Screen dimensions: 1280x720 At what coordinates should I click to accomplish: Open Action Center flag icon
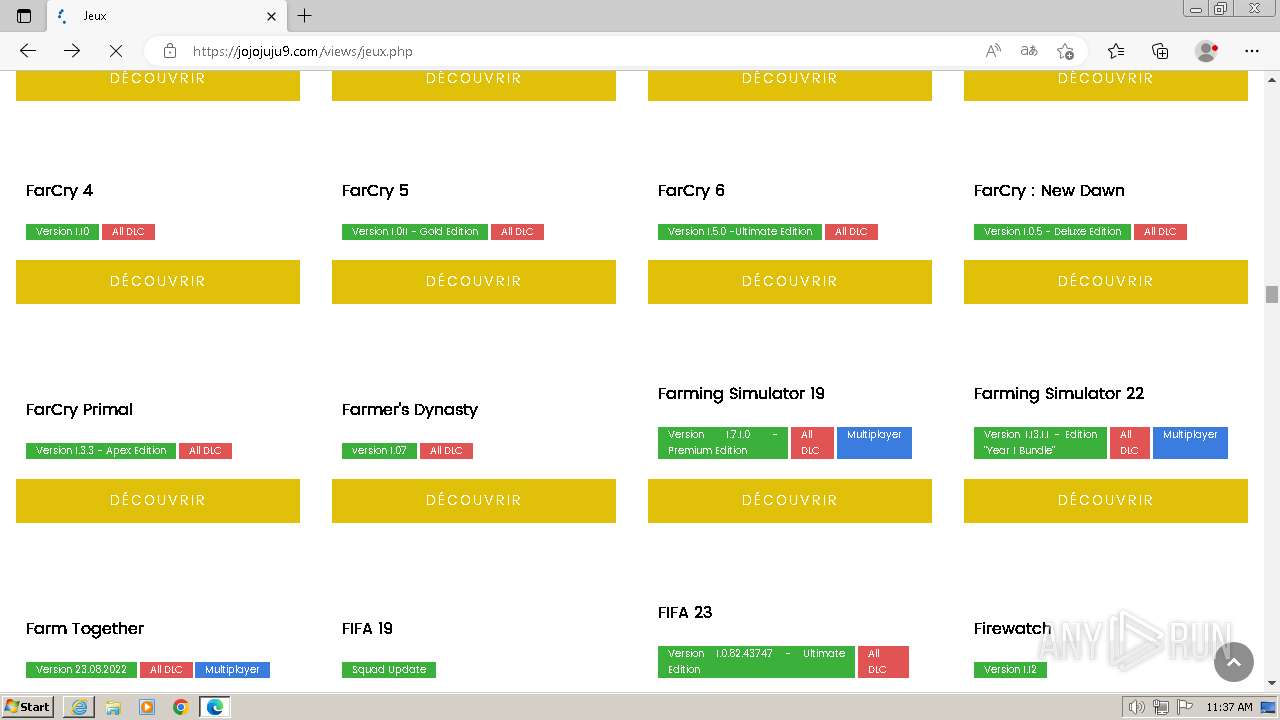[x=1183, y=707]
